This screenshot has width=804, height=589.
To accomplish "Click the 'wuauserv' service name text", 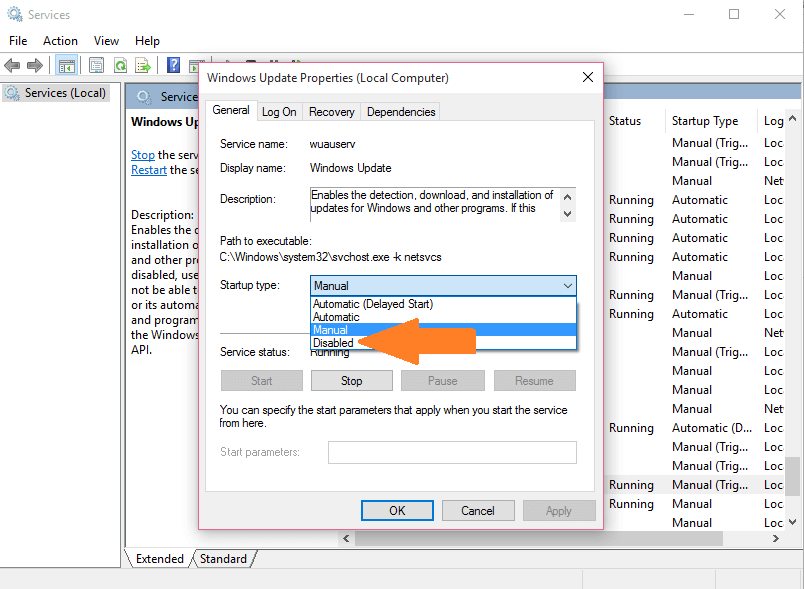I will [332, 144].
